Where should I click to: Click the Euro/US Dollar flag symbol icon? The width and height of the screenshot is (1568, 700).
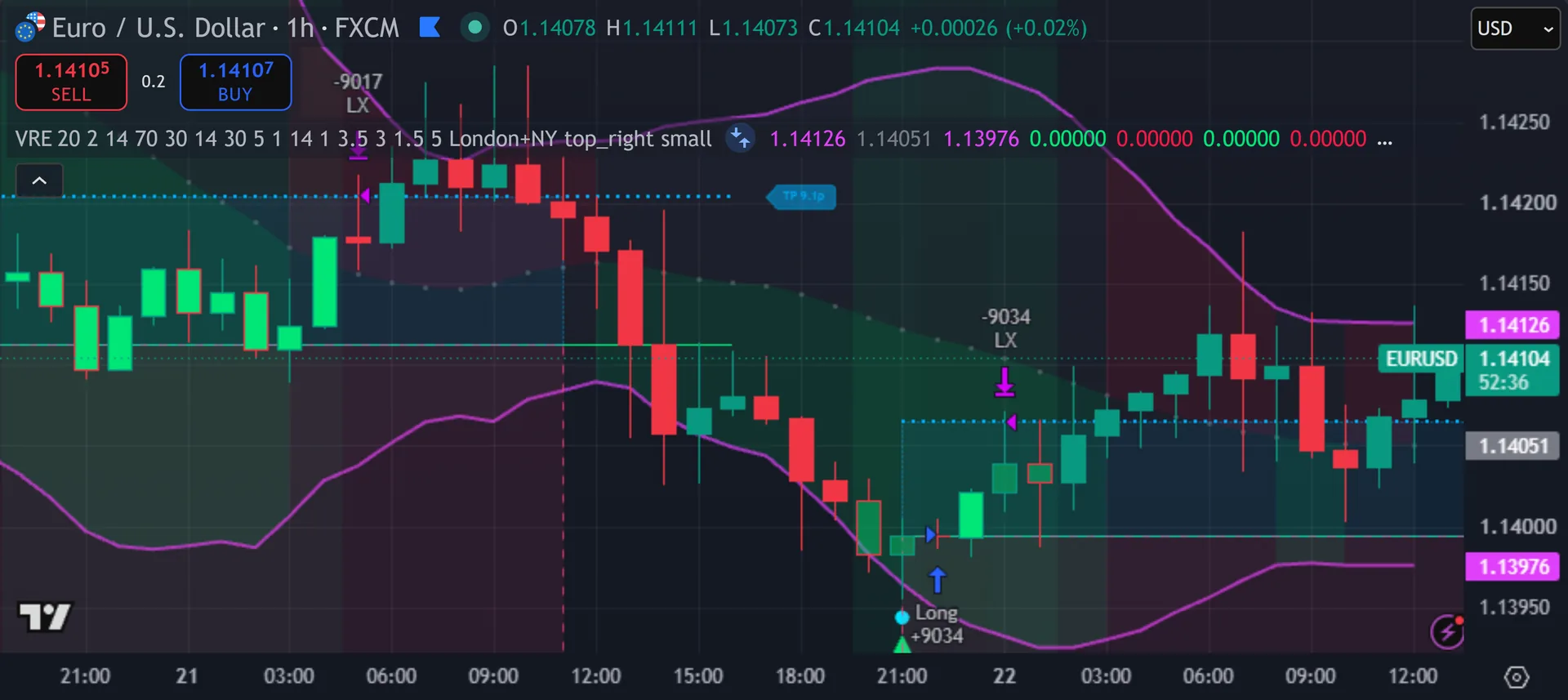[x=30, y=27]
